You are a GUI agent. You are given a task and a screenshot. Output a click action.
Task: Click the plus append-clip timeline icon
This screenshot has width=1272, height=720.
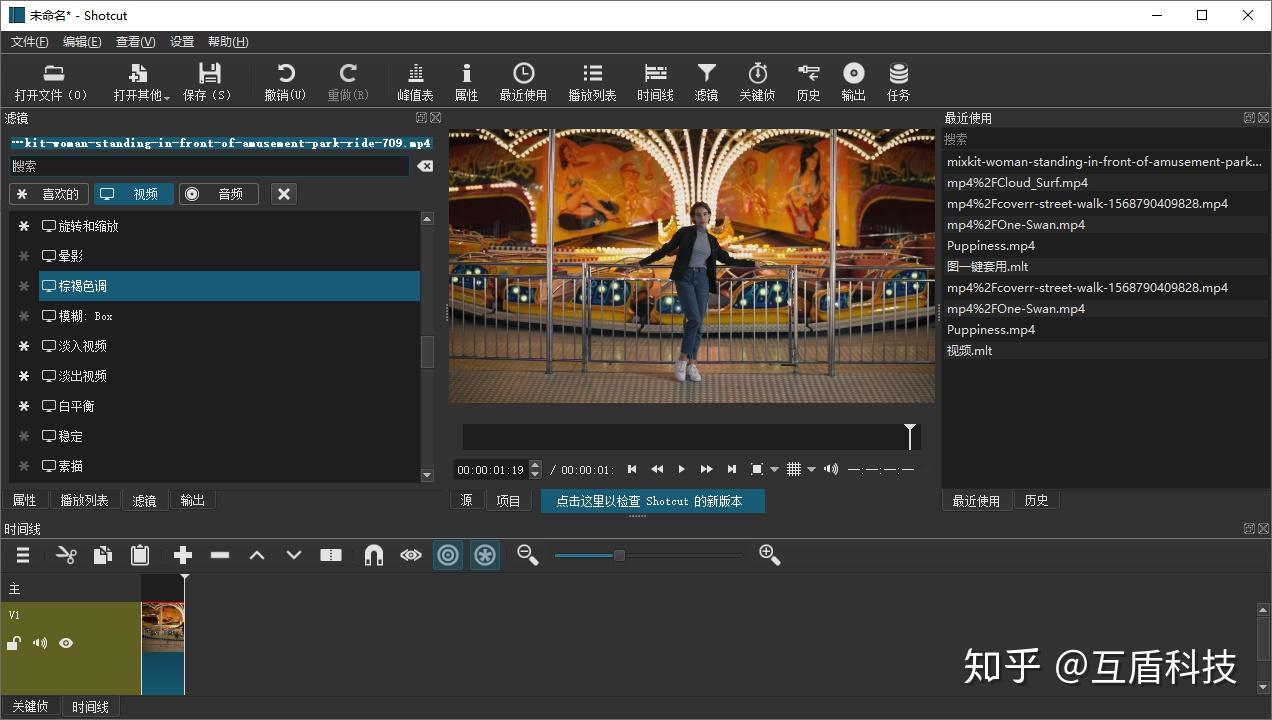(x=183, y=555)
